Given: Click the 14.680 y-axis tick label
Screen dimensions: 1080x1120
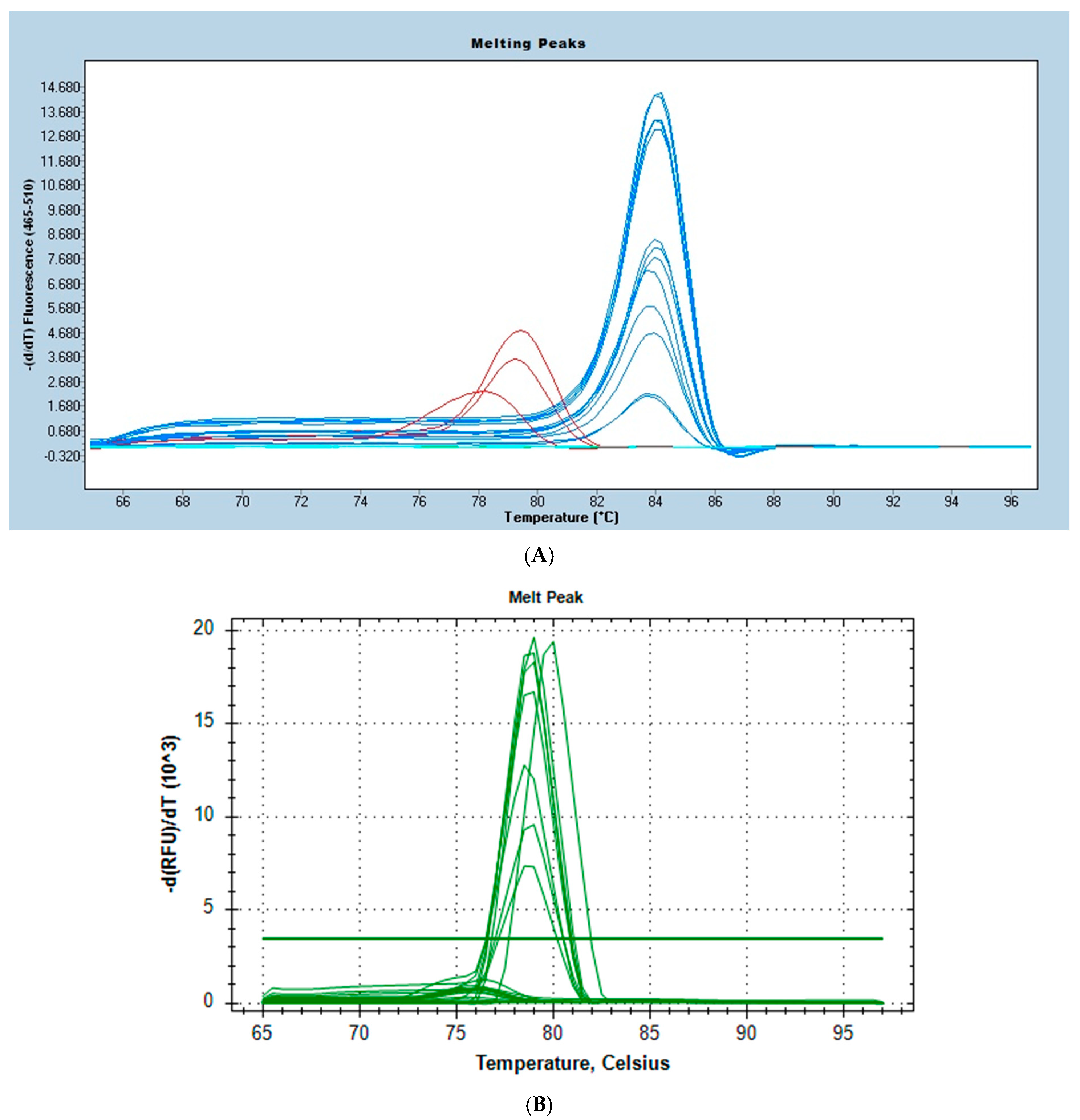Looking at the screenshot, I should point(60,88).
